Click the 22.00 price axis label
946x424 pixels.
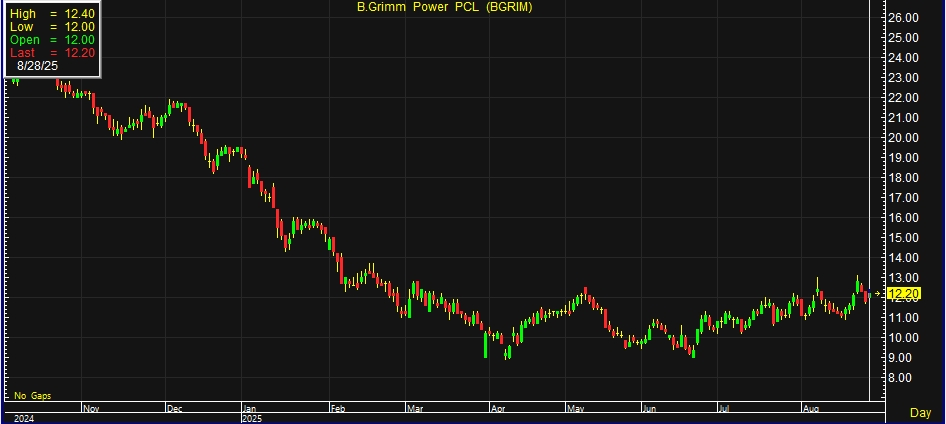904,98
